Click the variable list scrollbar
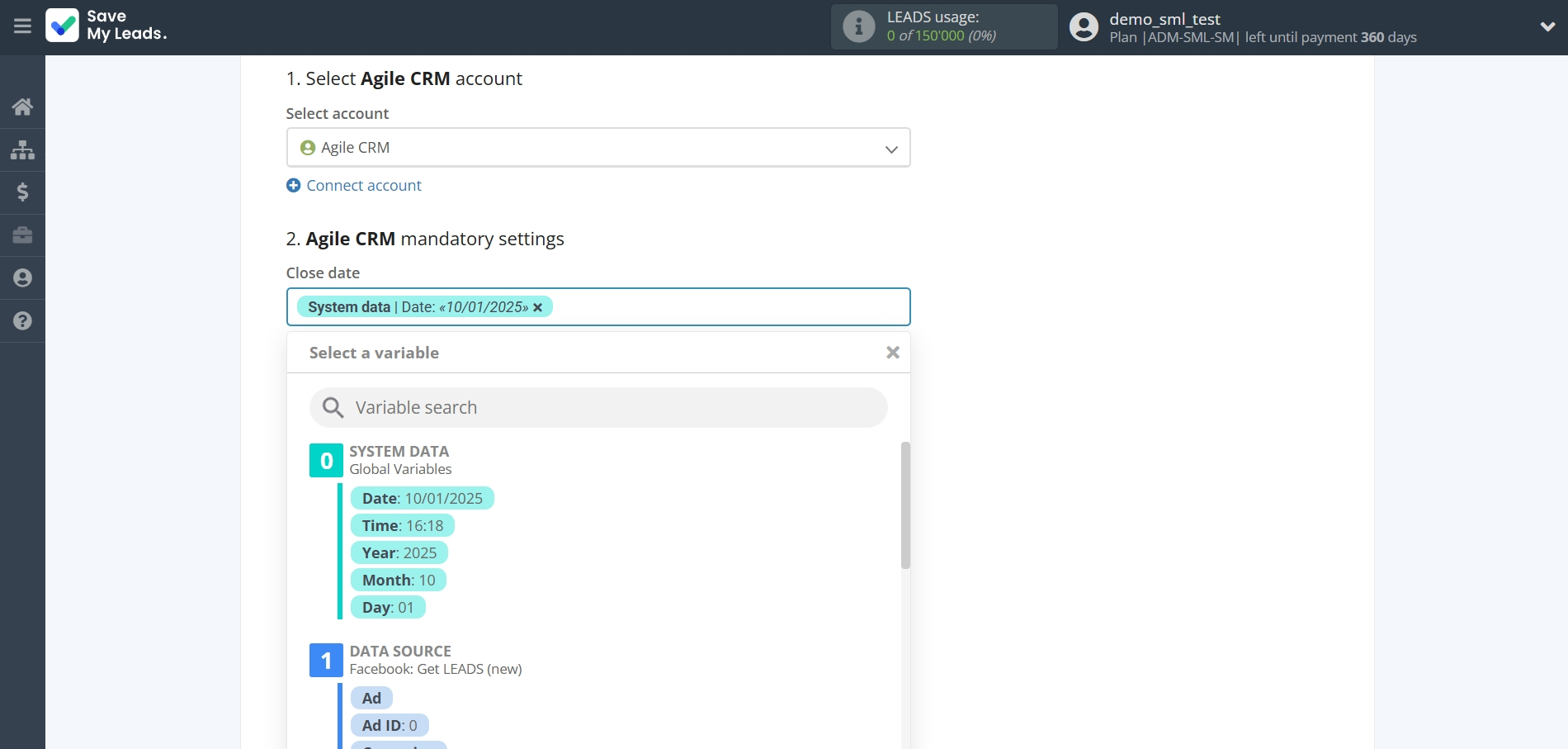Viewport: 1568px width, 749px height. (x=905, y=505)
